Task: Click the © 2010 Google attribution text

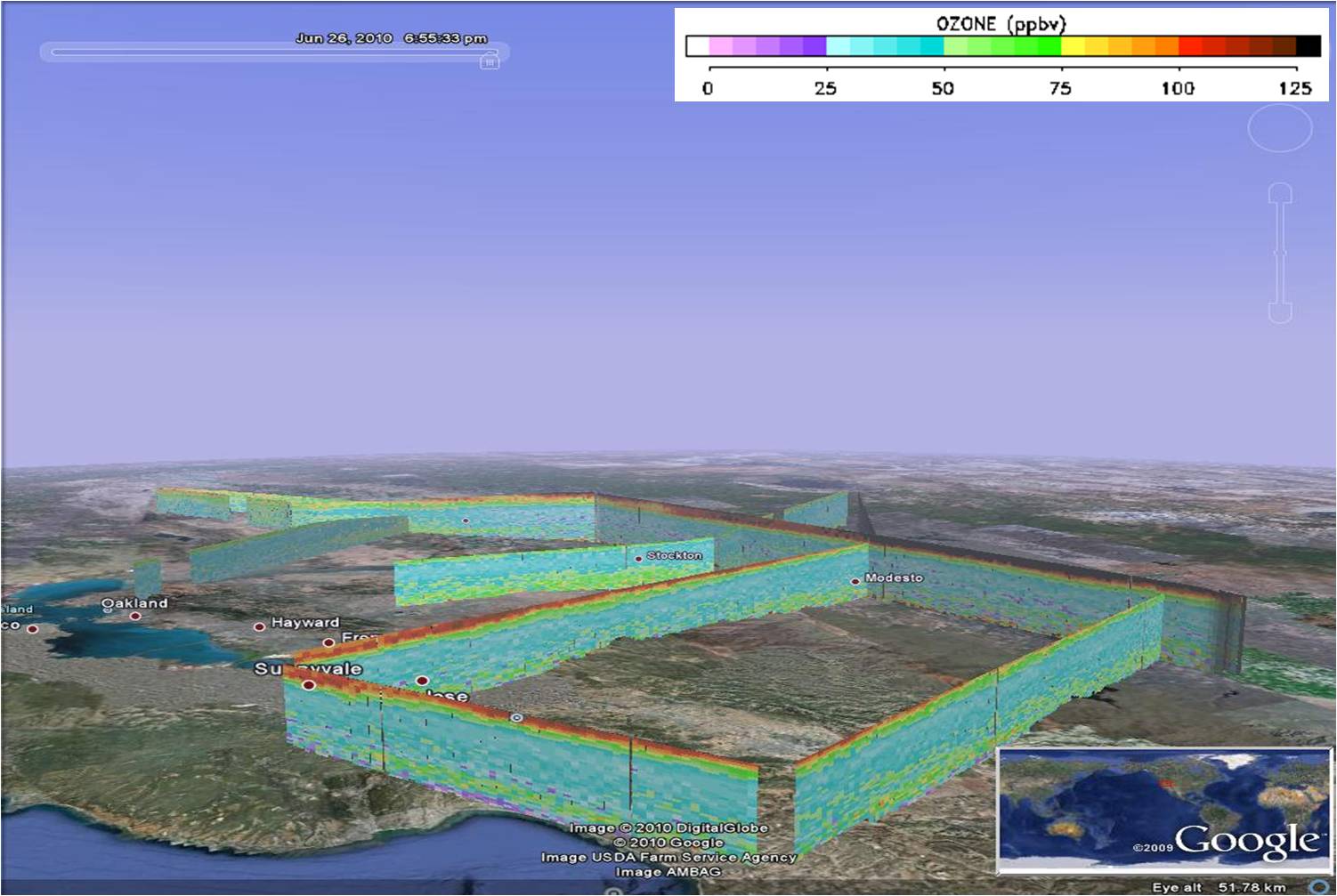Action: click(668, 842)
